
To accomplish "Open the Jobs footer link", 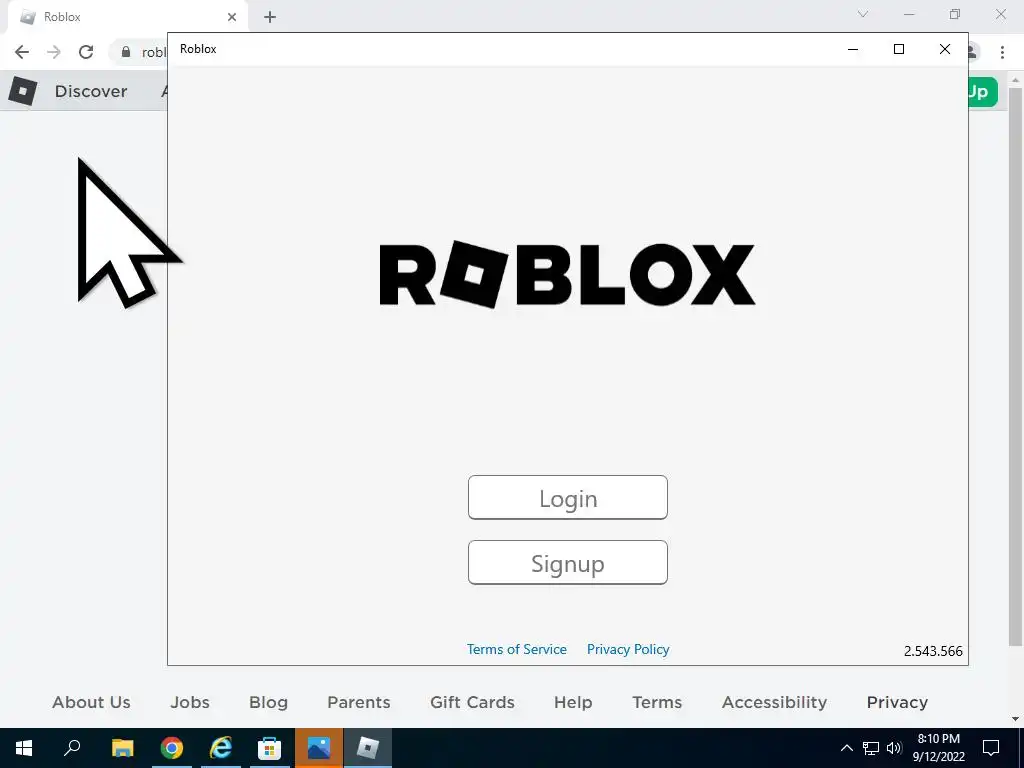I will click(x=190, y=702).
